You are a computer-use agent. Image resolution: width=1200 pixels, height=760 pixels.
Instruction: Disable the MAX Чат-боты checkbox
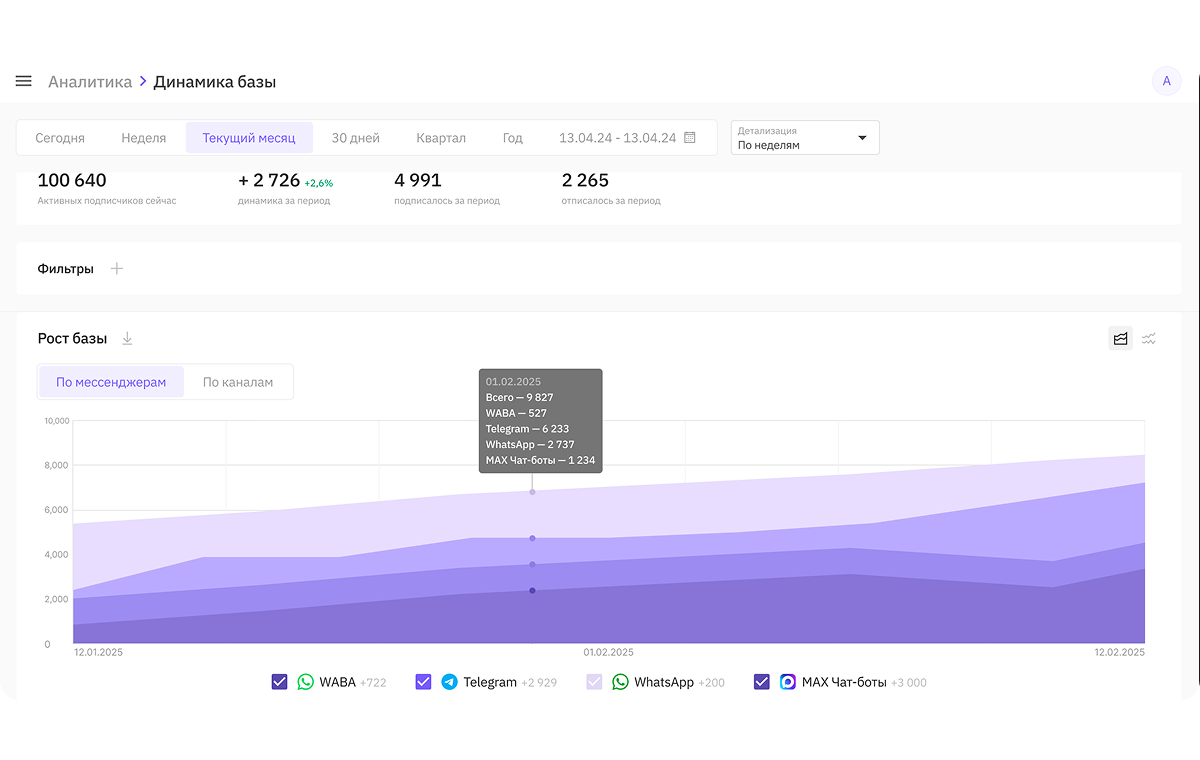[762, 682]
